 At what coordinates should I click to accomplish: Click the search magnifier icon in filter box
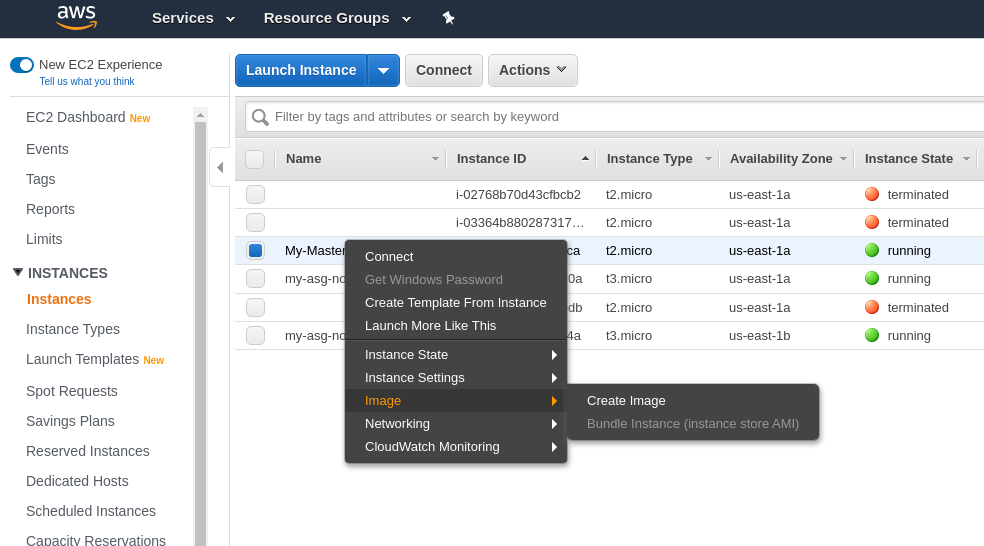point(260,117)
